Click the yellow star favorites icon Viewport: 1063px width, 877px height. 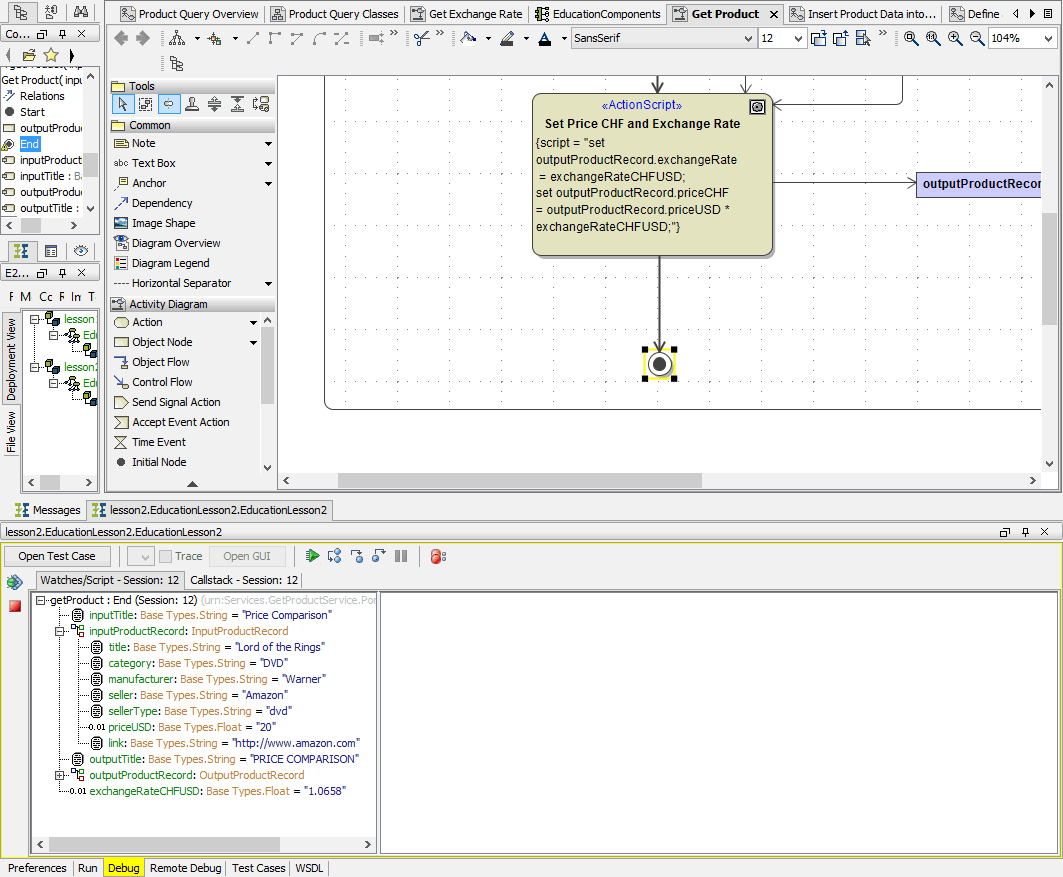[x=51, y=54]
